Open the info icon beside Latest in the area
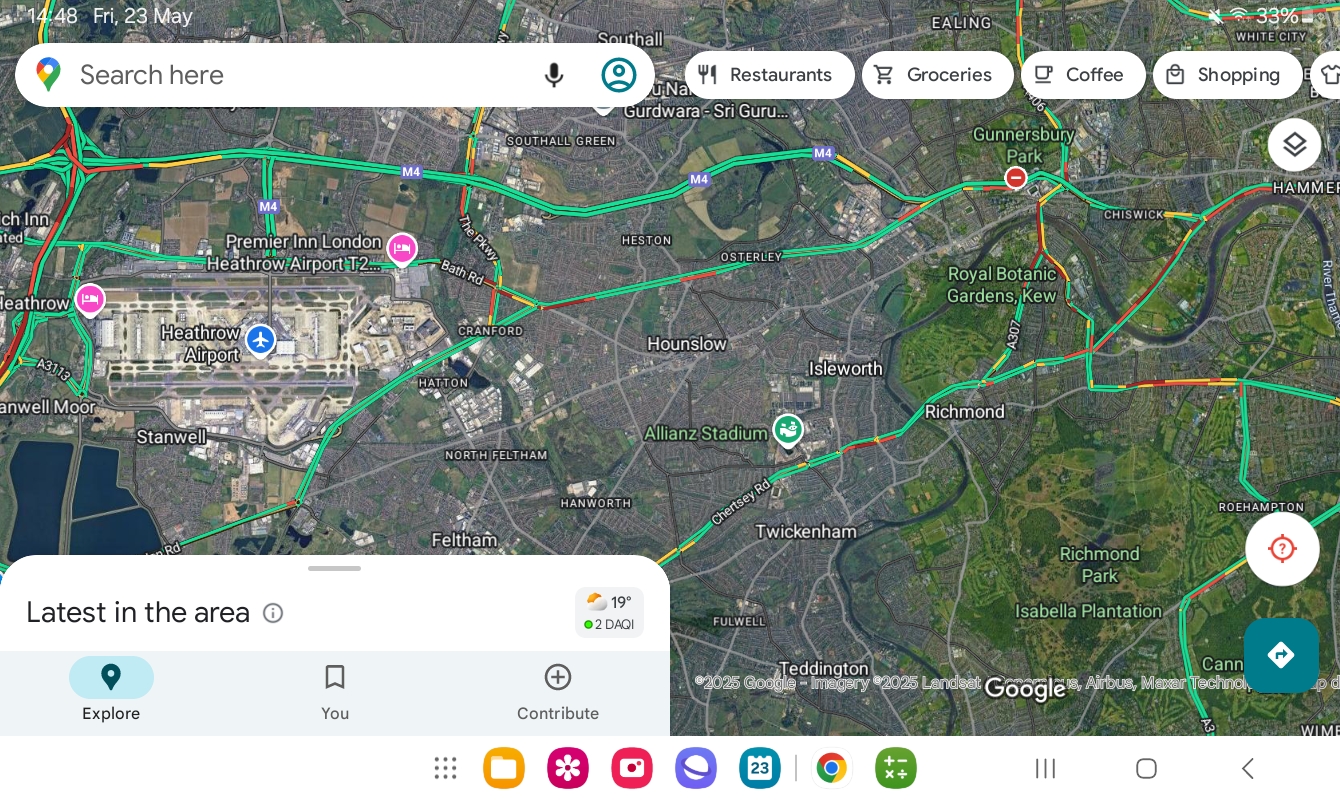This screenshot has width=1340, height=800. [x=273, y=613]
